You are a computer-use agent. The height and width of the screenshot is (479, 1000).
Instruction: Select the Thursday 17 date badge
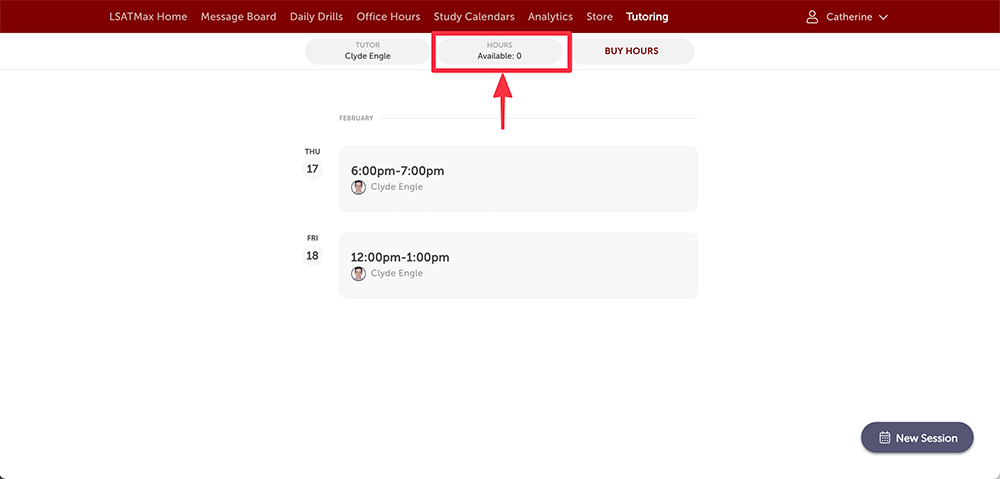tap(312, 169)
